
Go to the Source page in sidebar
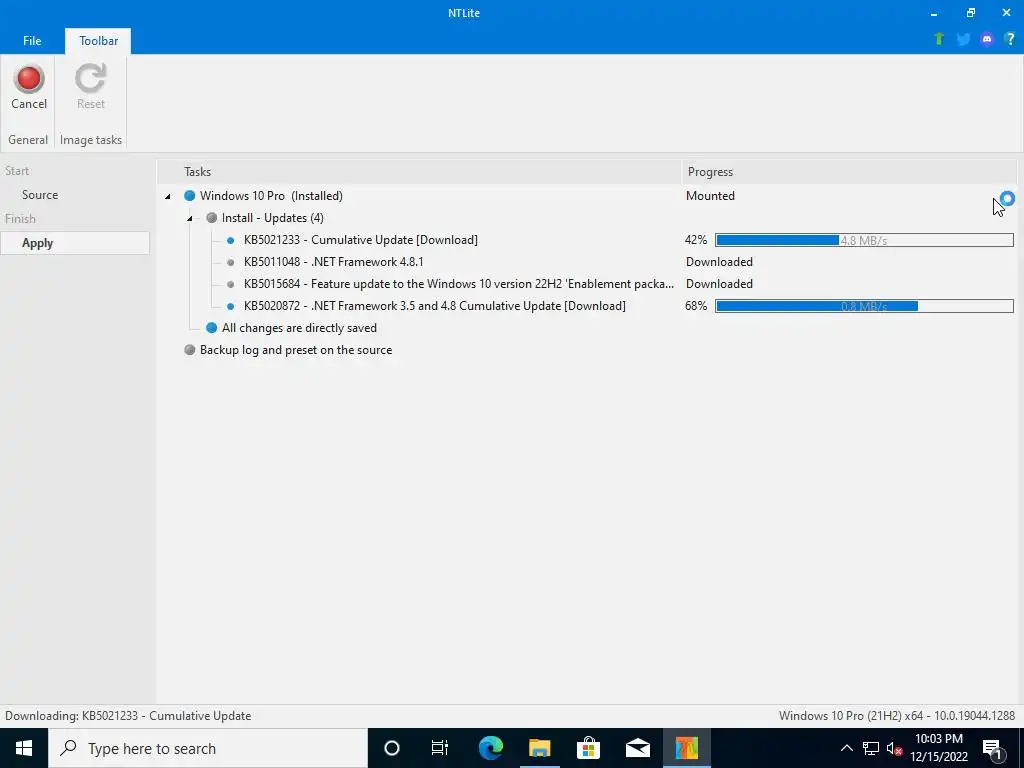point(40,195)
